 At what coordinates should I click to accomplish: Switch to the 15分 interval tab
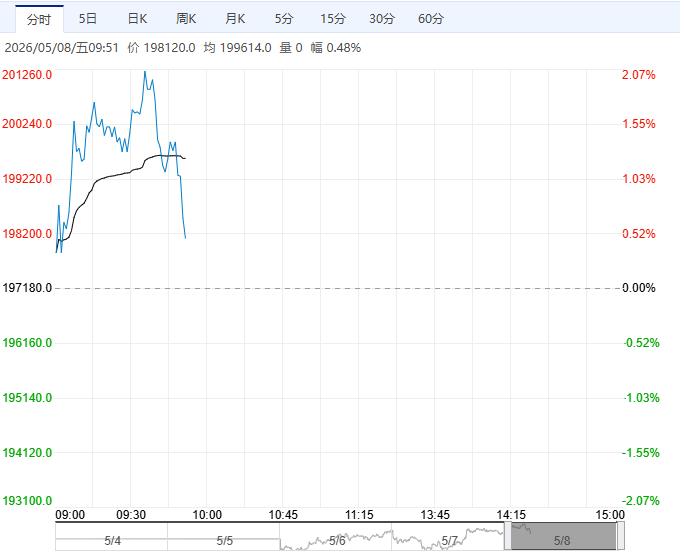click(333, 19)
